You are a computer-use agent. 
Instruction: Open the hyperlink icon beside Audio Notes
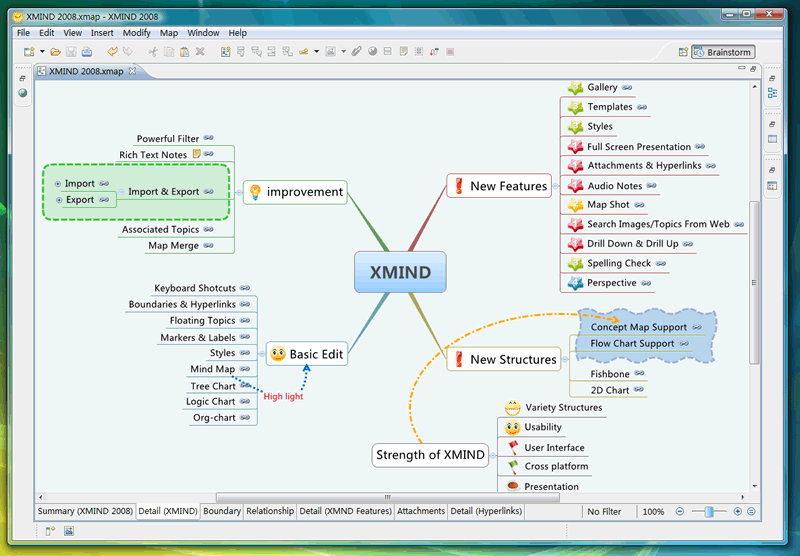tap(652, 186)
